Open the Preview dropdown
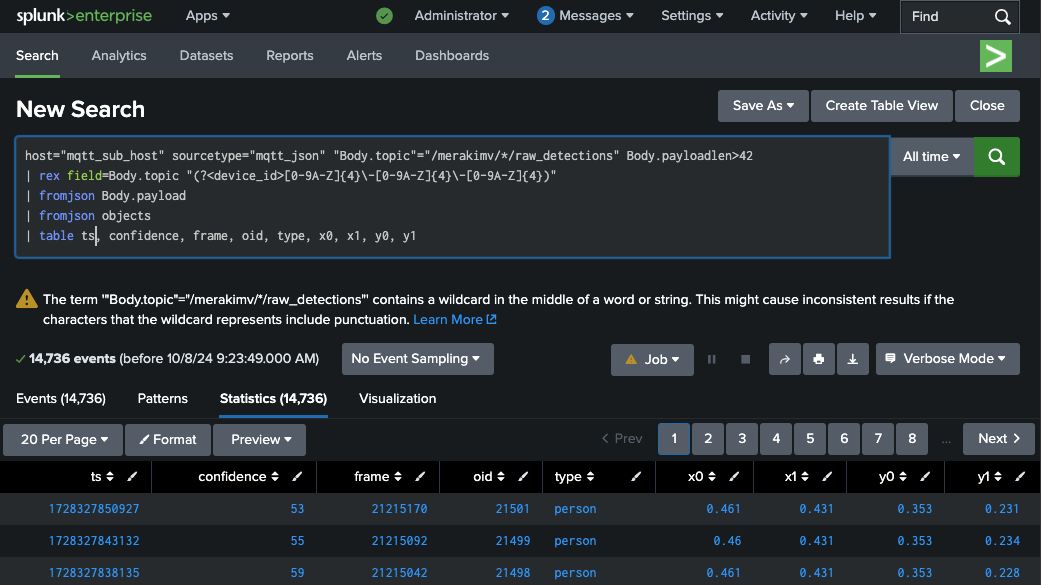The height and width of the screenshot is (585, 1041). 260,440
